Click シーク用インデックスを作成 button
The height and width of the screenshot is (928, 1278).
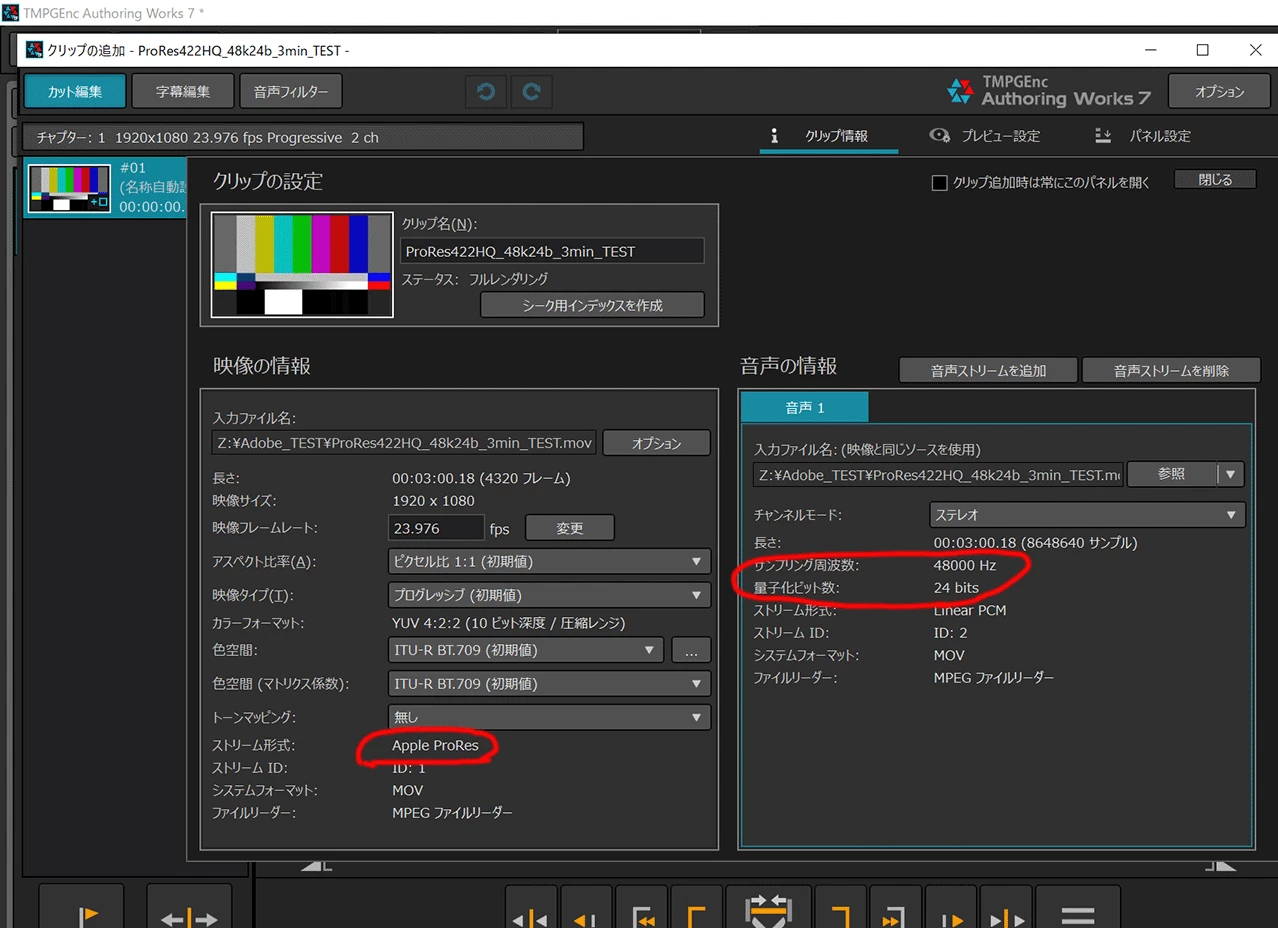tap(592, 305)
